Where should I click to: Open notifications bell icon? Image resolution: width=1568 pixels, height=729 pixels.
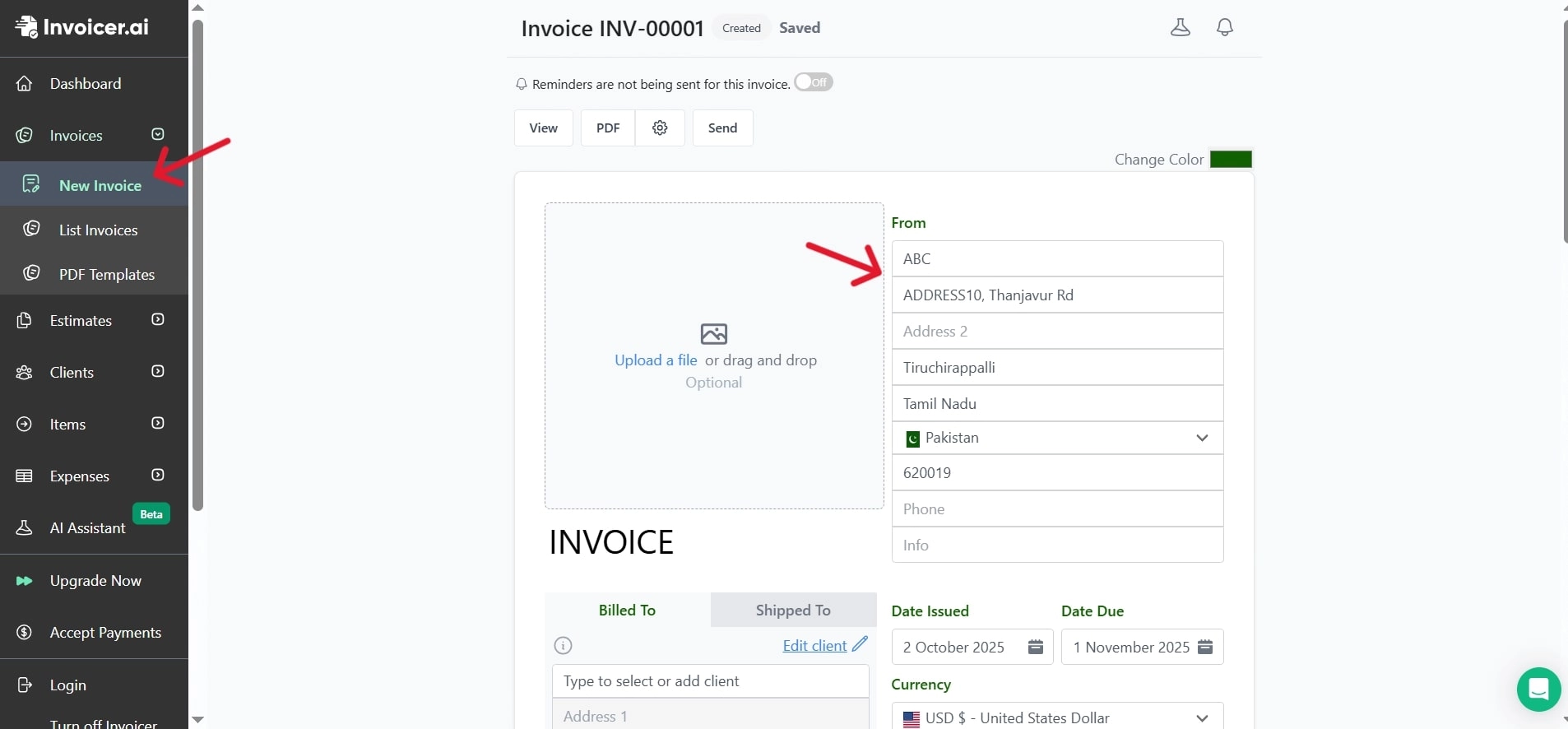tap(1225, 27)
